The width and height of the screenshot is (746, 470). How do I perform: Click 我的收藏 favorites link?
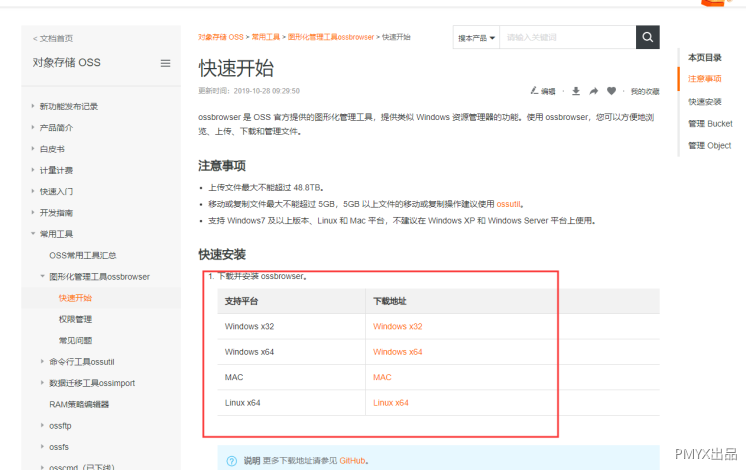(645, 91)
